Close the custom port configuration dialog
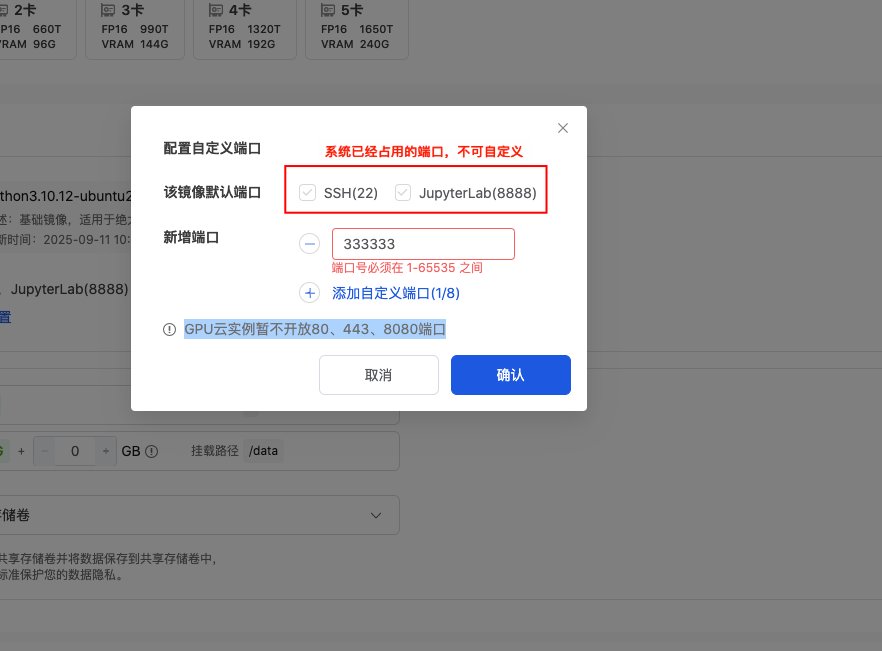The height and width of the screenshot is (651, 882). (563, 128)
